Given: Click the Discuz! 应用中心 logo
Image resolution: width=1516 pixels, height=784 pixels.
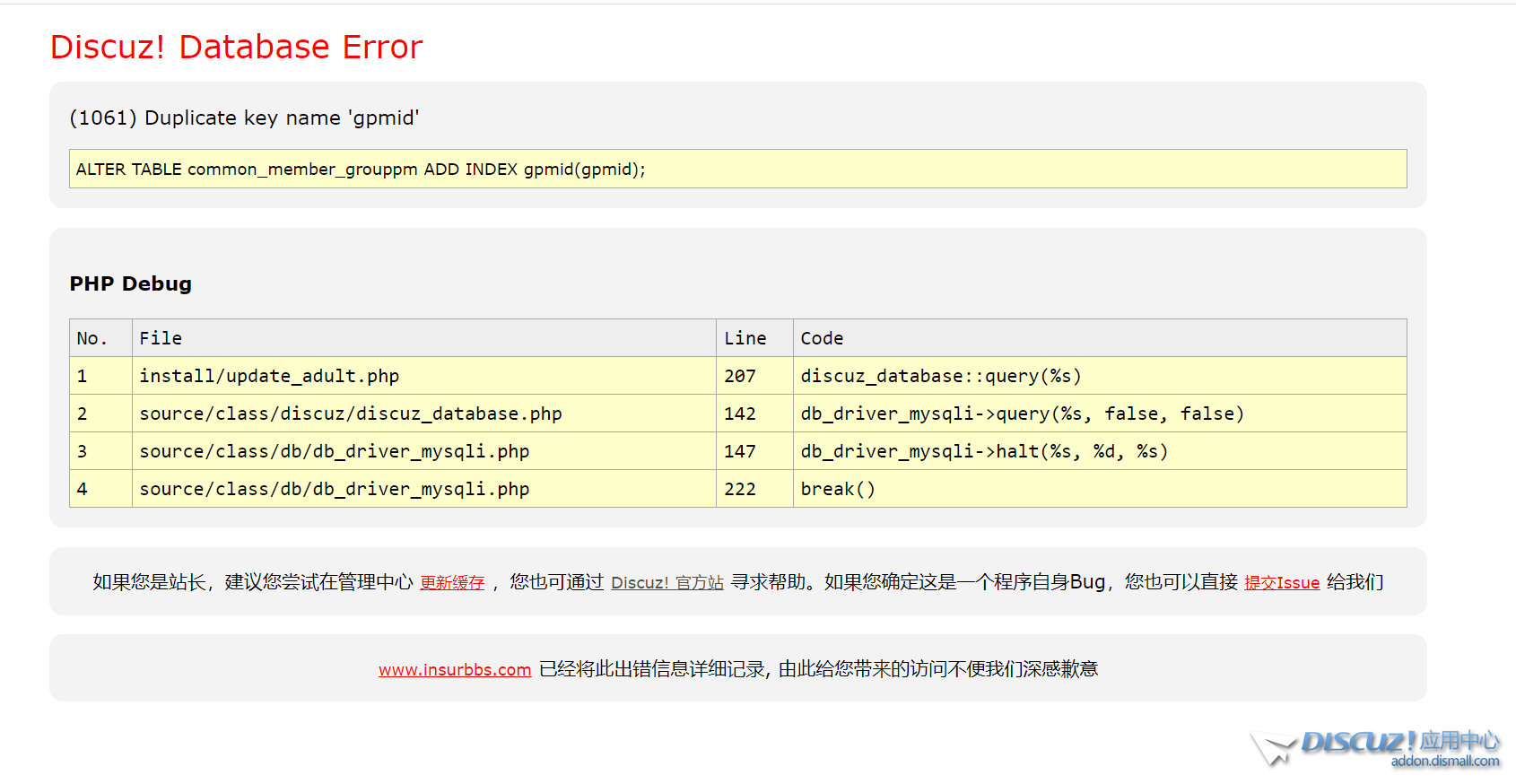Looking at the screenshot, I should 1375,748.
